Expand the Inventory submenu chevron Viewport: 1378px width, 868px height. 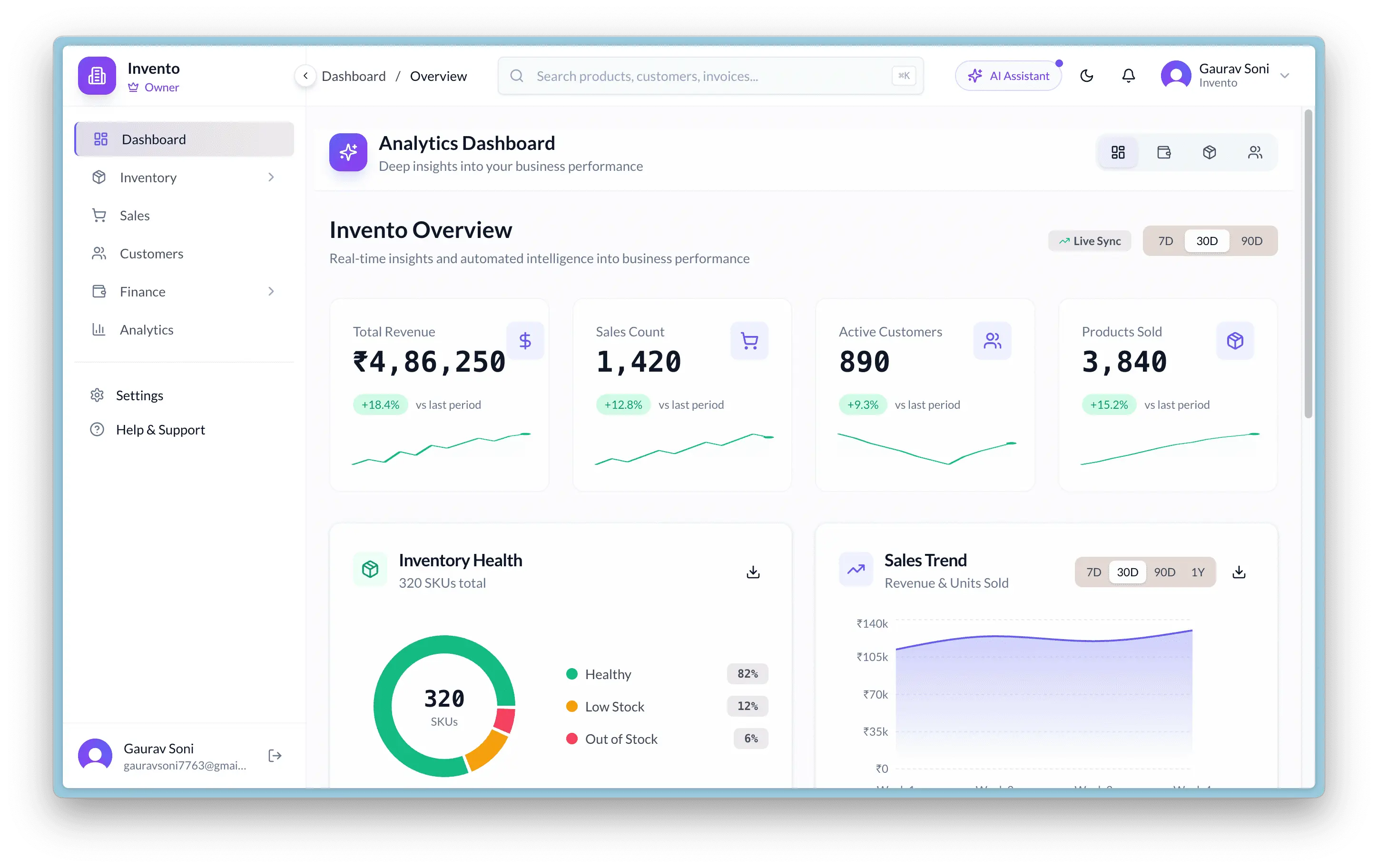271,178
